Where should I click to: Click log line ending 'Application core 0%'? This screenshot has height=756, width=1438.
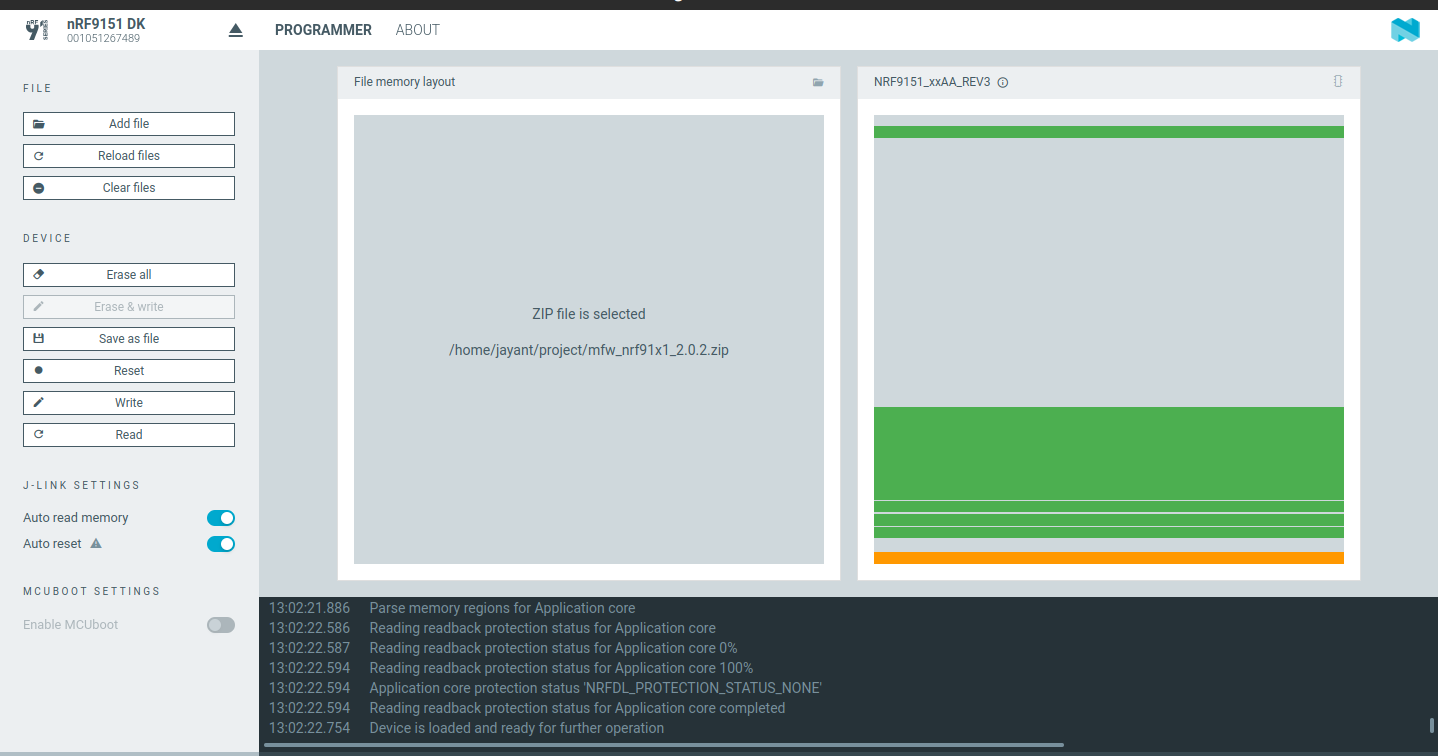coord(553,648)
